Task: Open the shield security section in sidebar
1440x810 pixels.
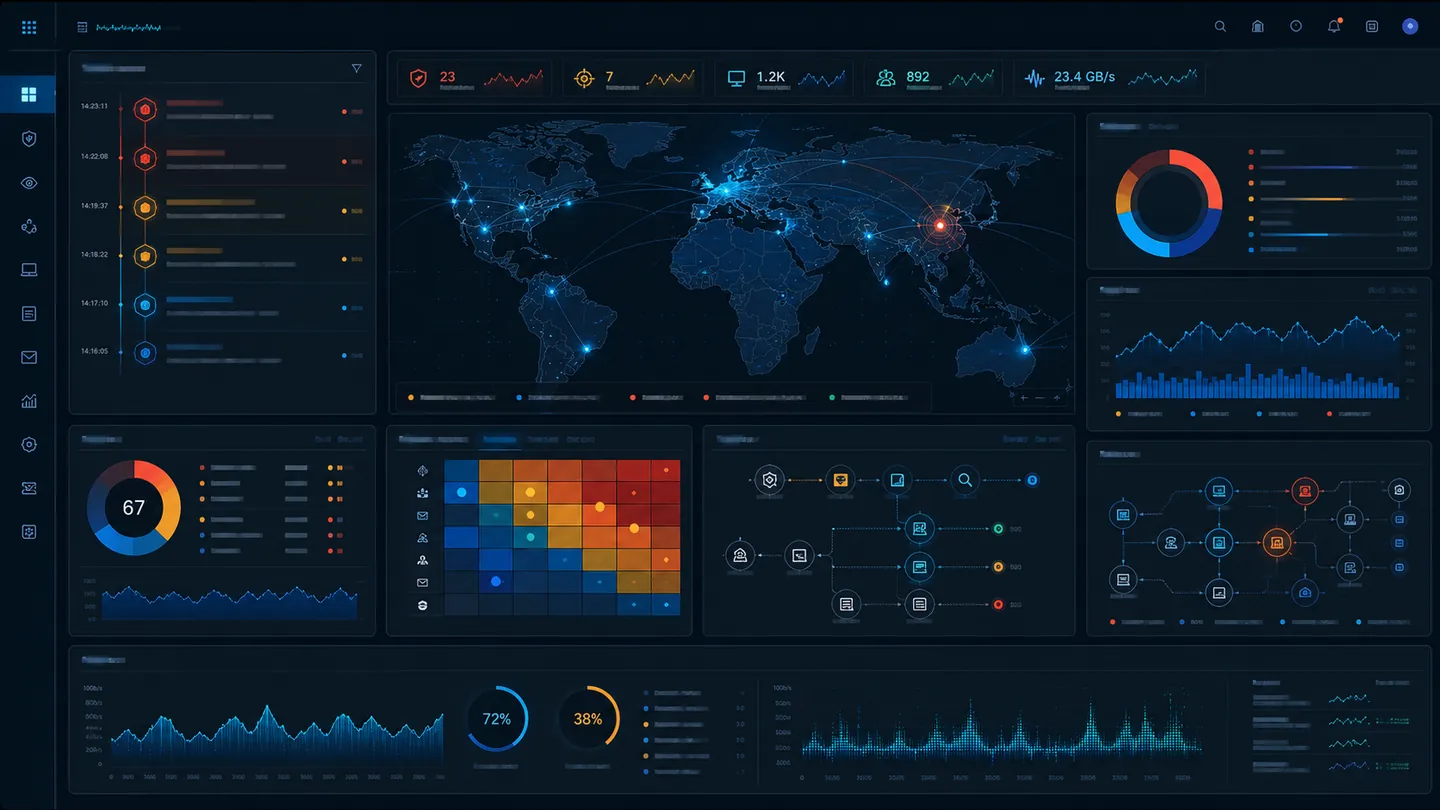Action: [x=29, y=139]
